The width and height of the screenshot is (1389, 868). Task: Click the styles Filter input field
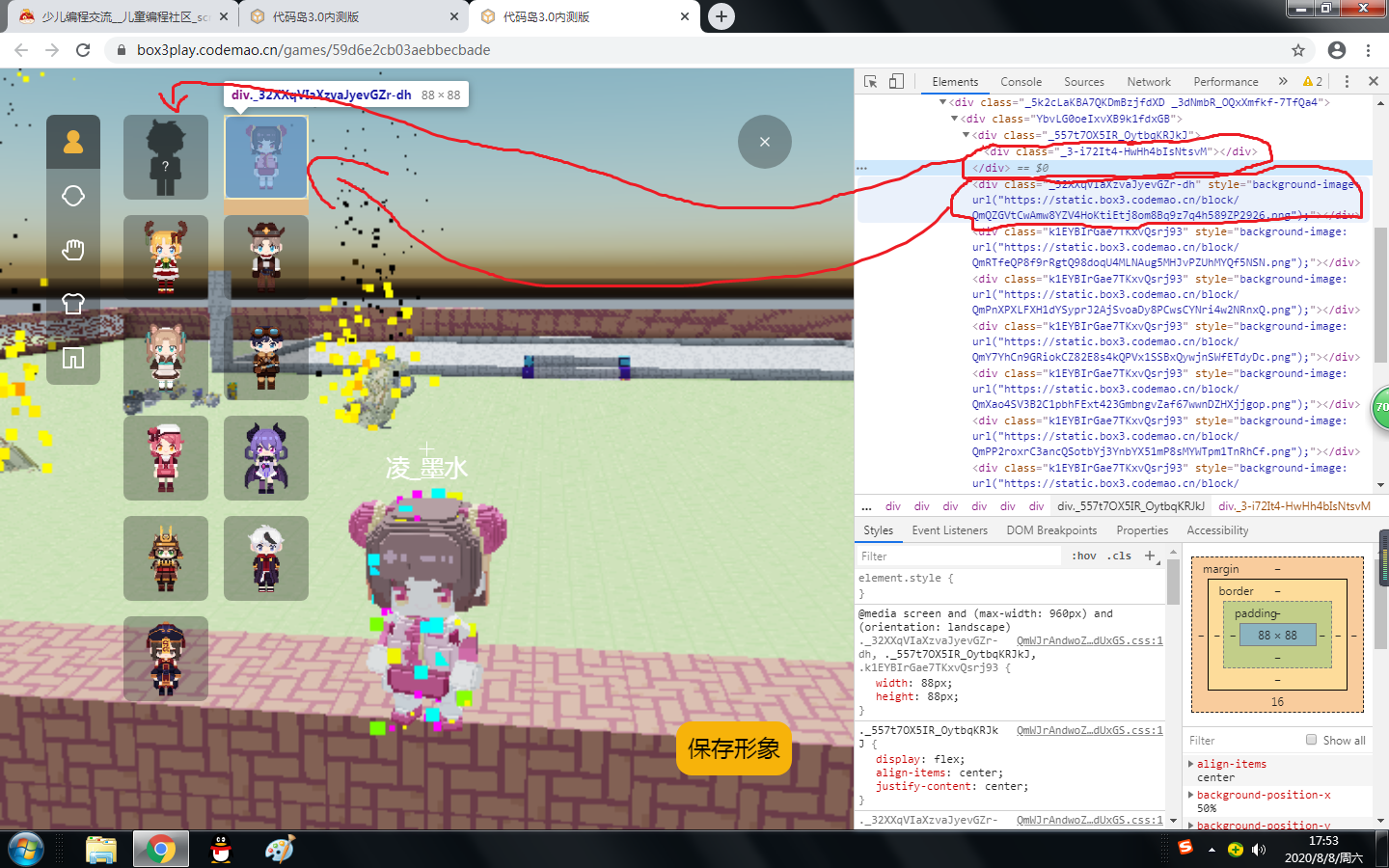tap(960, 556)
